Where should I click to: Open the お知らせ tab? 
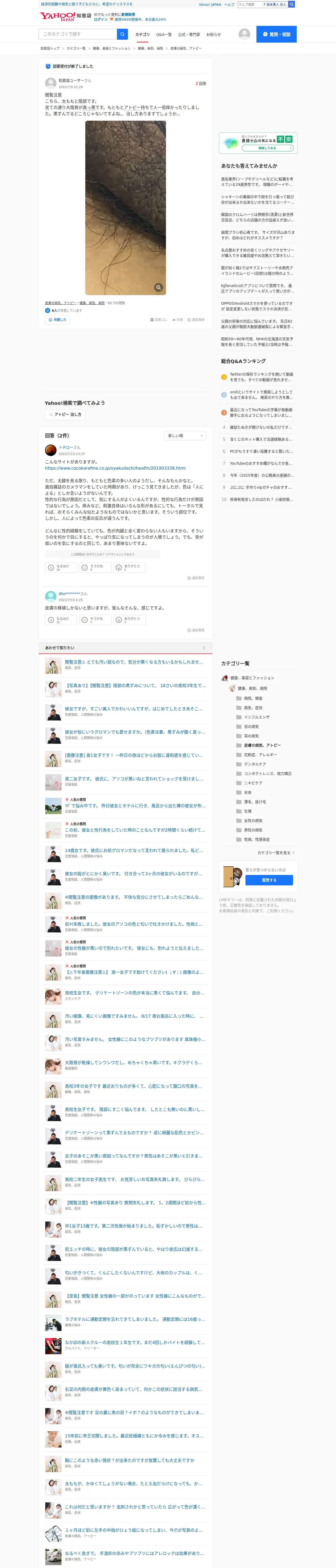click(x=214, y=35)
